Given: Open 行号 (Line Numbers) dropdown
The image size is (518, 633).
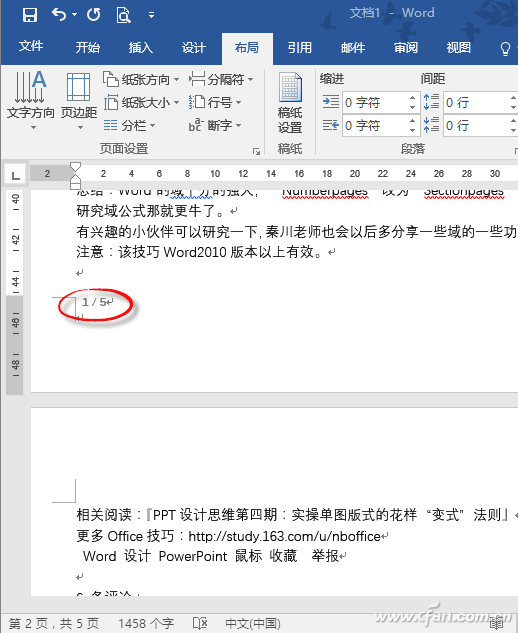Looking at the screenshot, I should pos(215,103).
